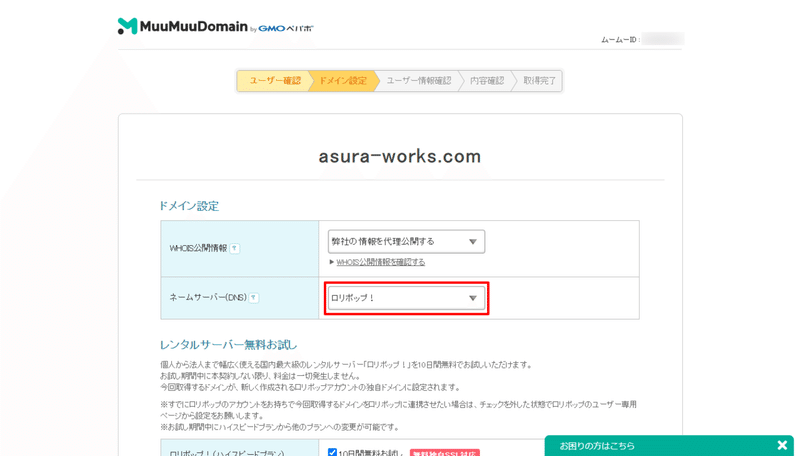Open the ネームサーバー dropdown showing ロリポップ!

point(406,298)
